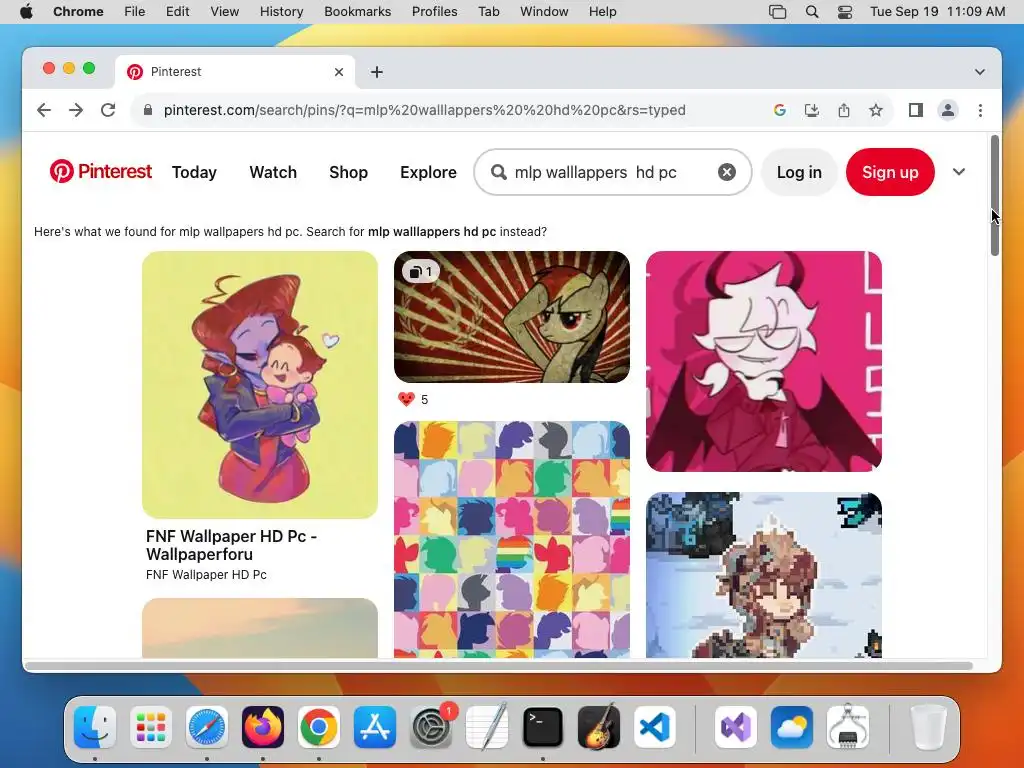1024x768 pixels.
Task: Click the red Sign up button
Action: coord(890,172)
